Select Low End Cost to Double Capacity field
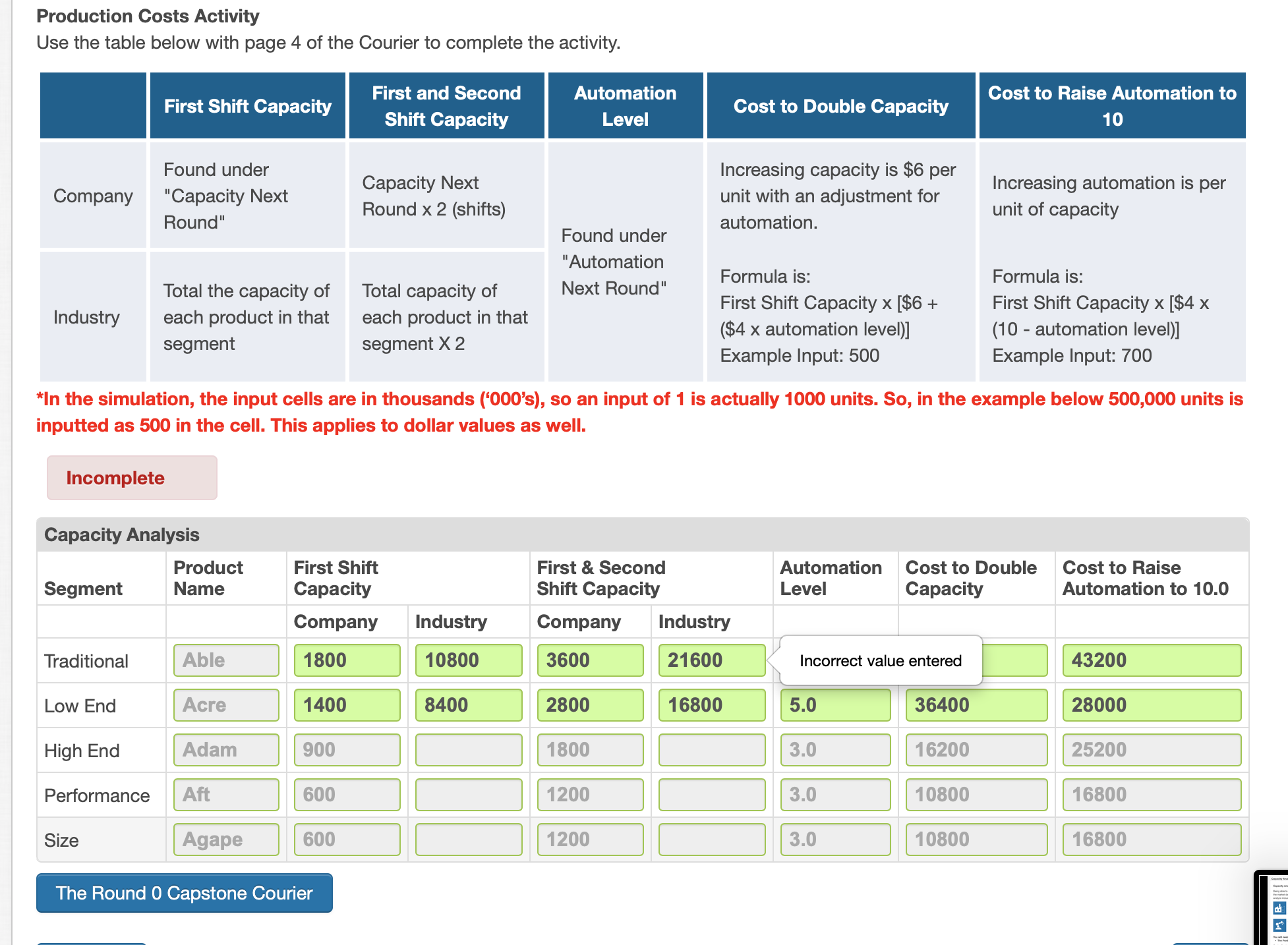 (976, 704)
